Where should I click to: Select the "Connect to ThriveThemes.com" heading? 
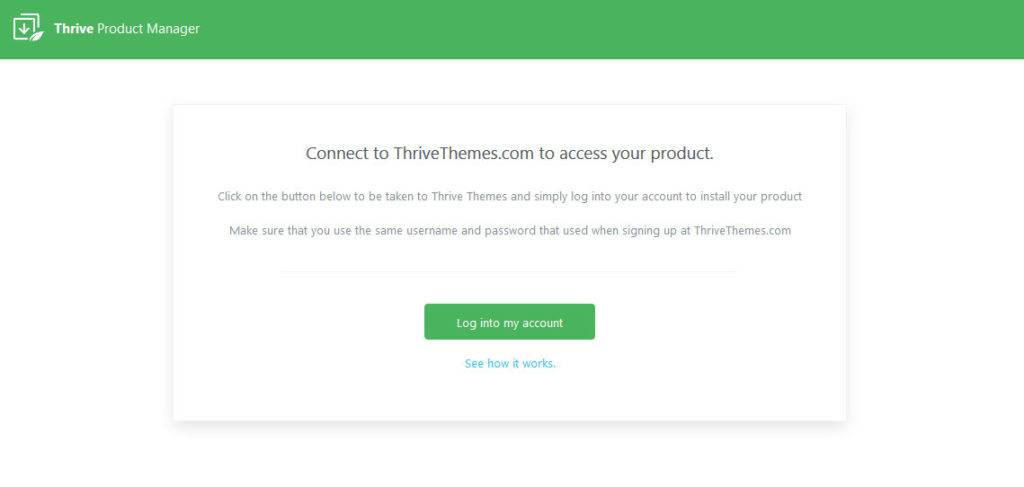(509, 154)
